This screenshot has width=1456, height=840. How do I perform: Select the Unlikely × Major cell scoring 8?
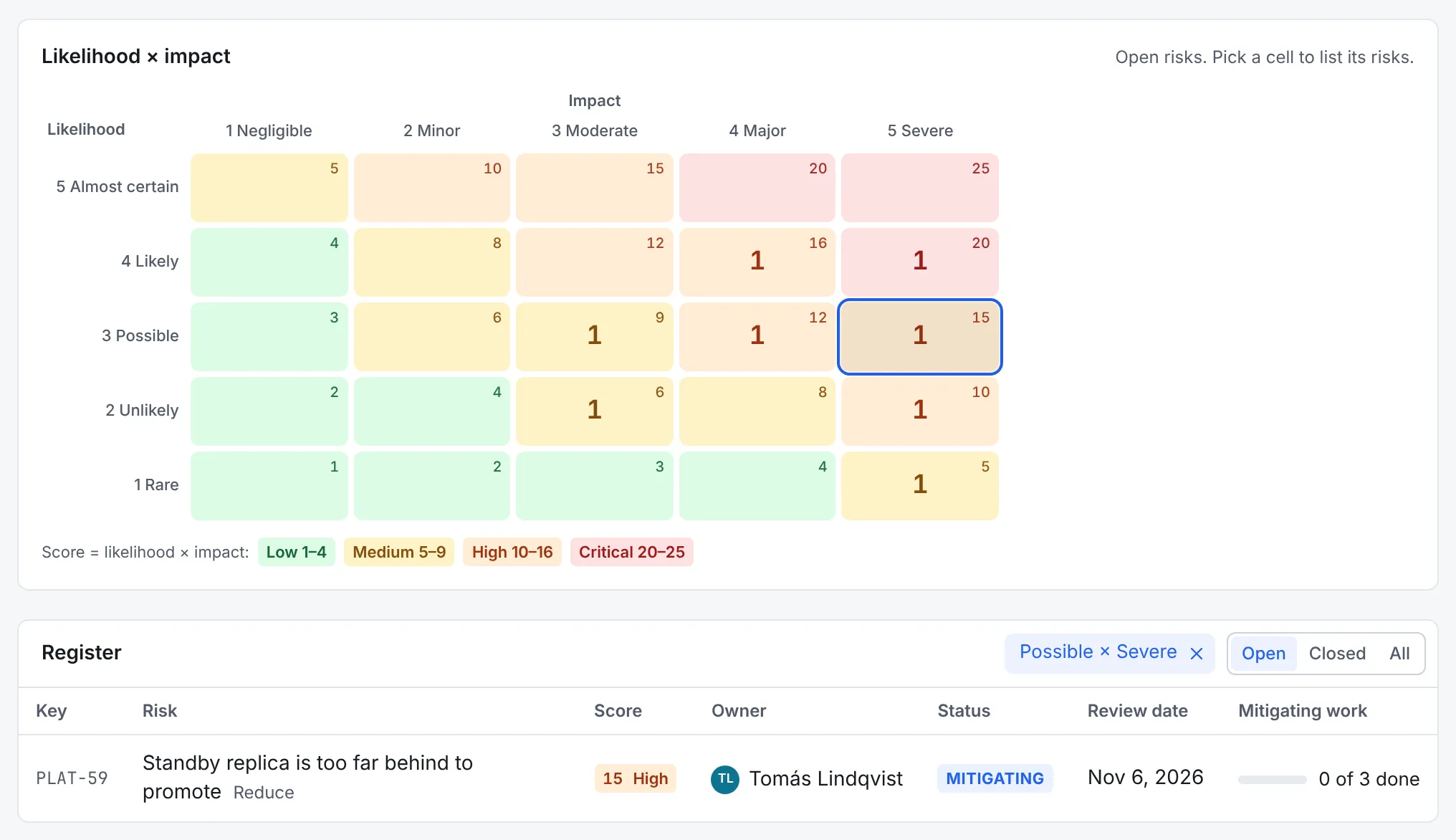click(x=757, y=411)
